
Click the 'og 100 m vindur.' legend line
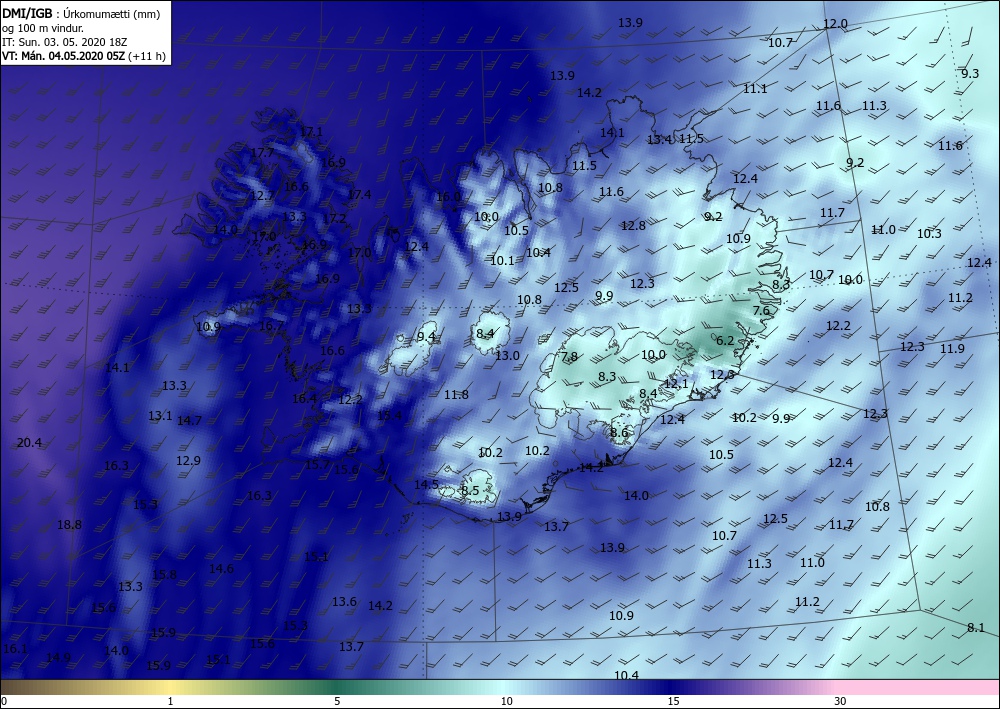pos(43,28)
